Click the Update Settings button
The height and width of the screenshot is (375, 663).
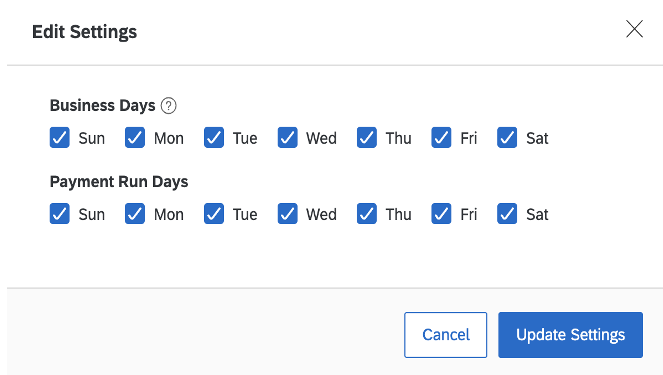click(x=570, y=335)
